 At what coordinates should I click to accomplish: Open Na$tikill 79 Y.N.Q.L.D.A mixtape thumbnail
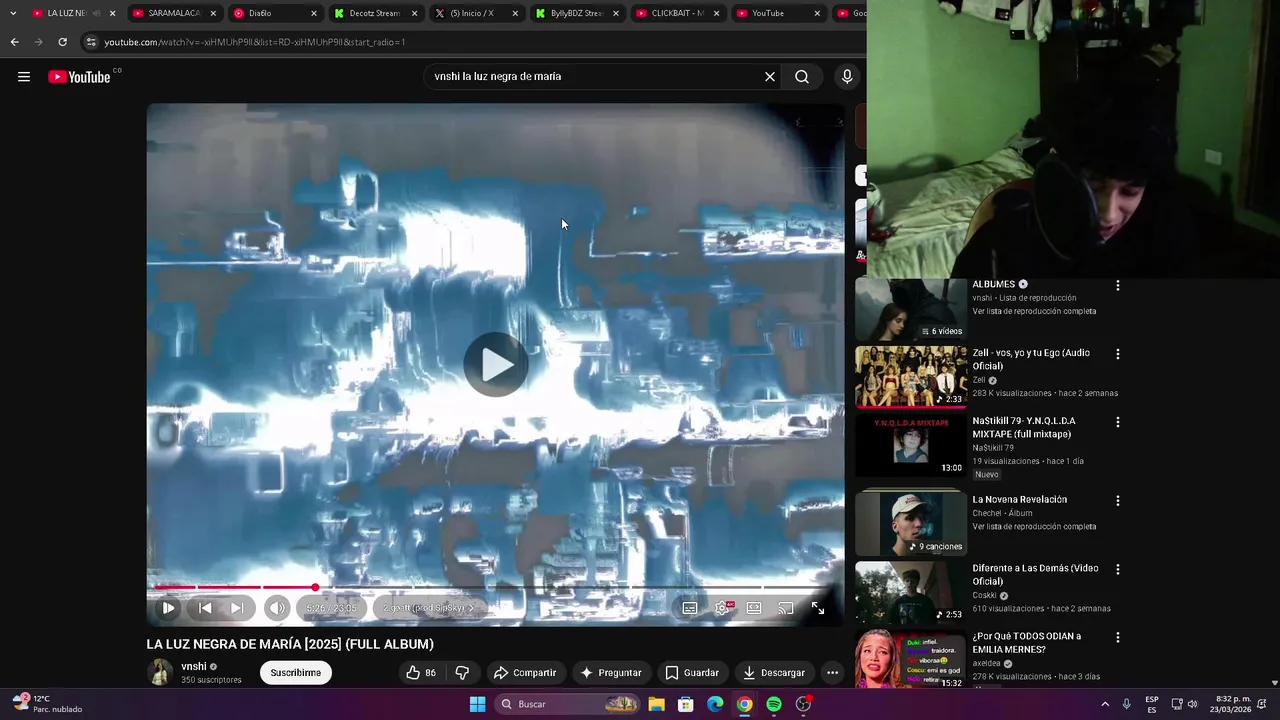click(x=911, y=446)
